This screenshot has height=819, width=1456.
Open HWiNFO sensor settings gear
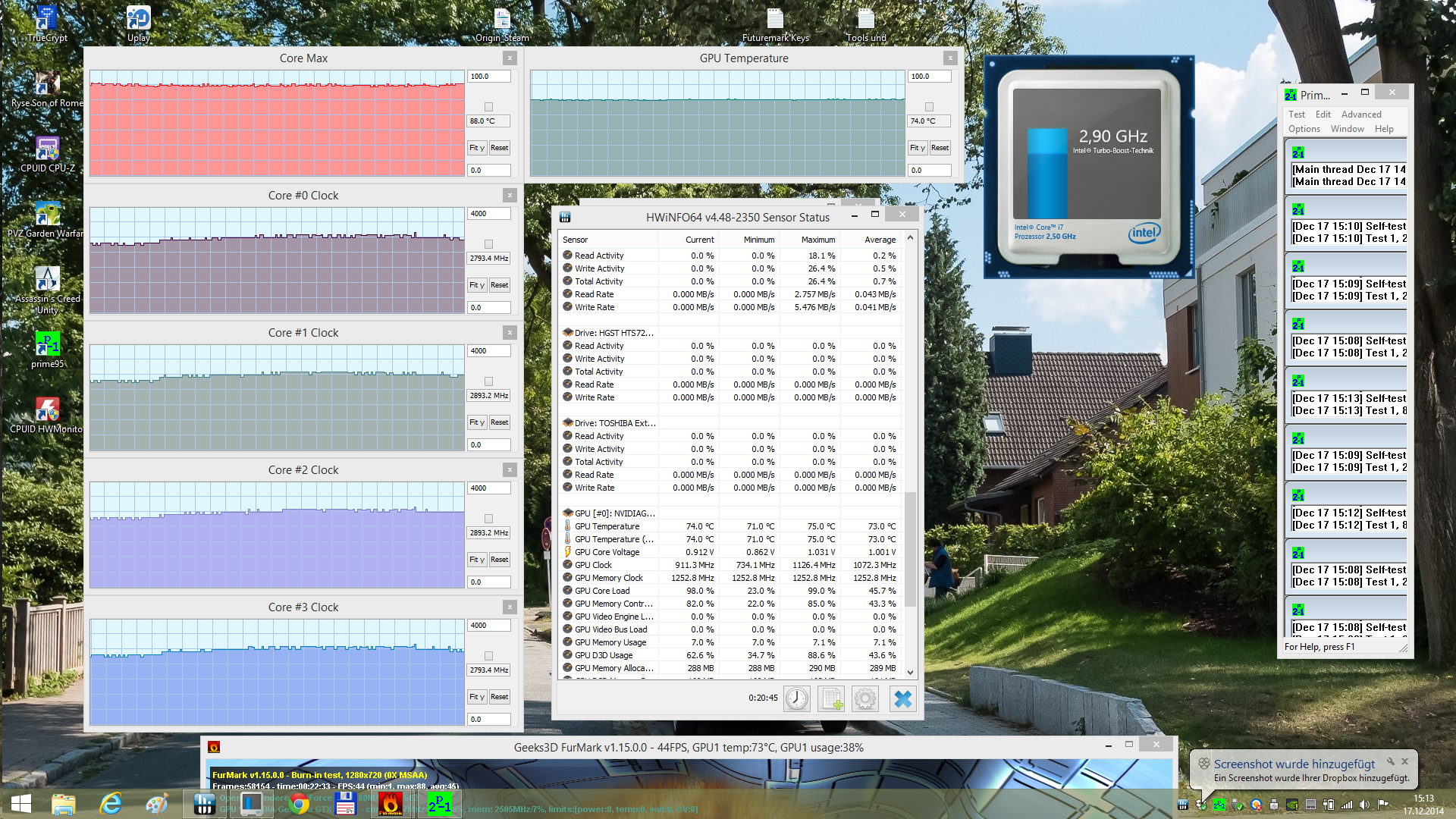(865, 698)
